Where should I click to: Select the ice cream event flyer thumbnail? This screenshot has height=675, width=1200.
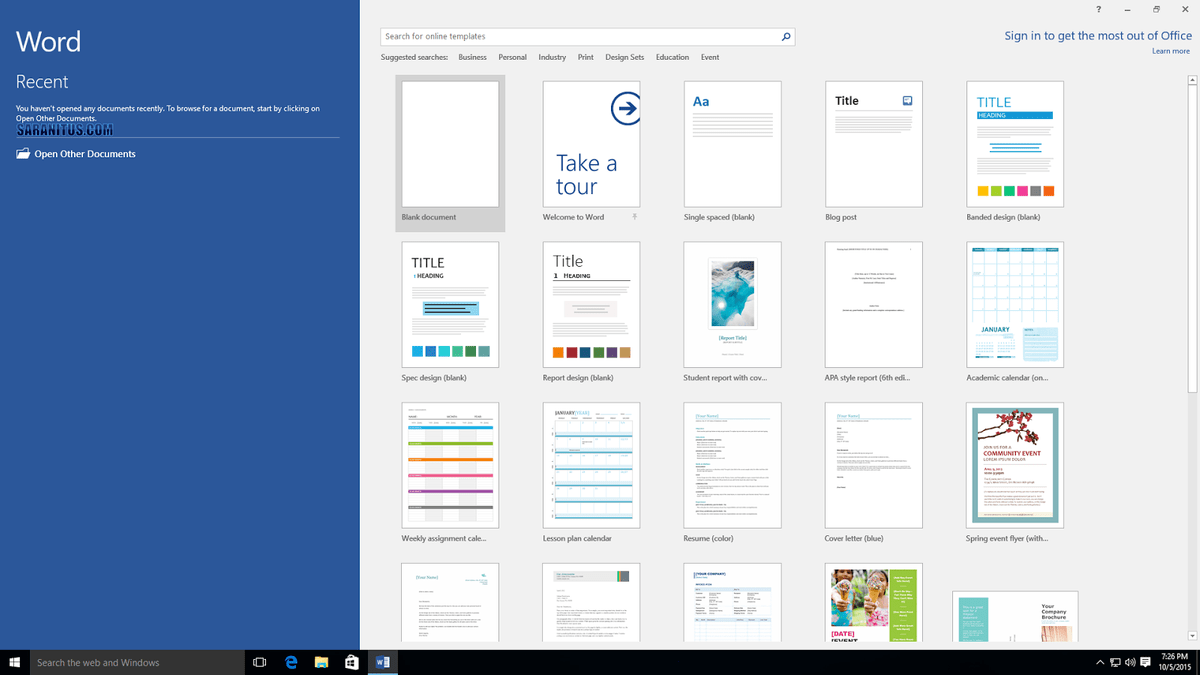pos(873,602)
